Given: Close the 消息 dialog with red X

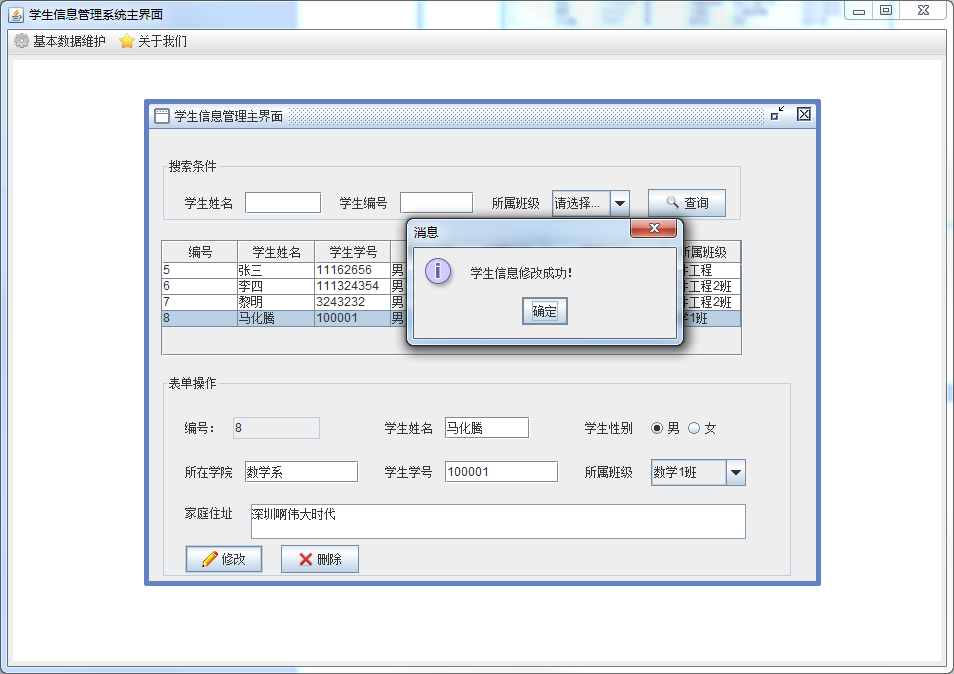Looking at the screenshot, I should tap(653, 228).
